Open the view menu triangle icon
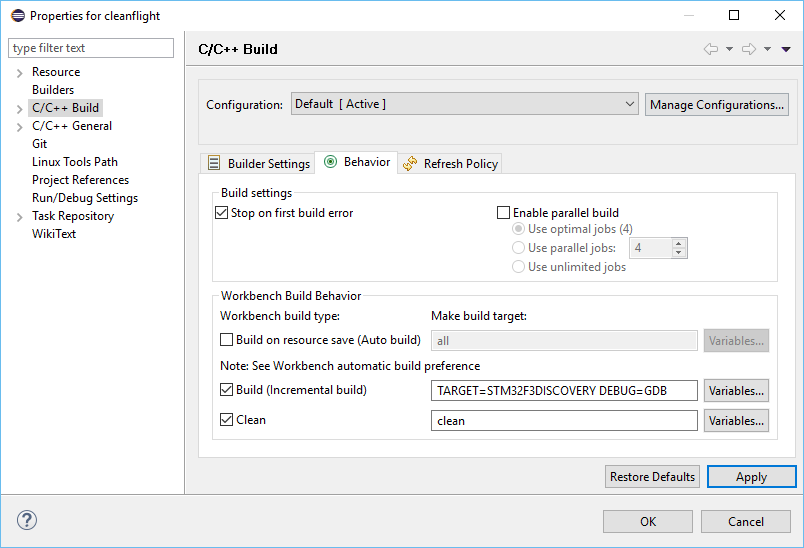The image size is (804, 548). [x=786, y=49]
